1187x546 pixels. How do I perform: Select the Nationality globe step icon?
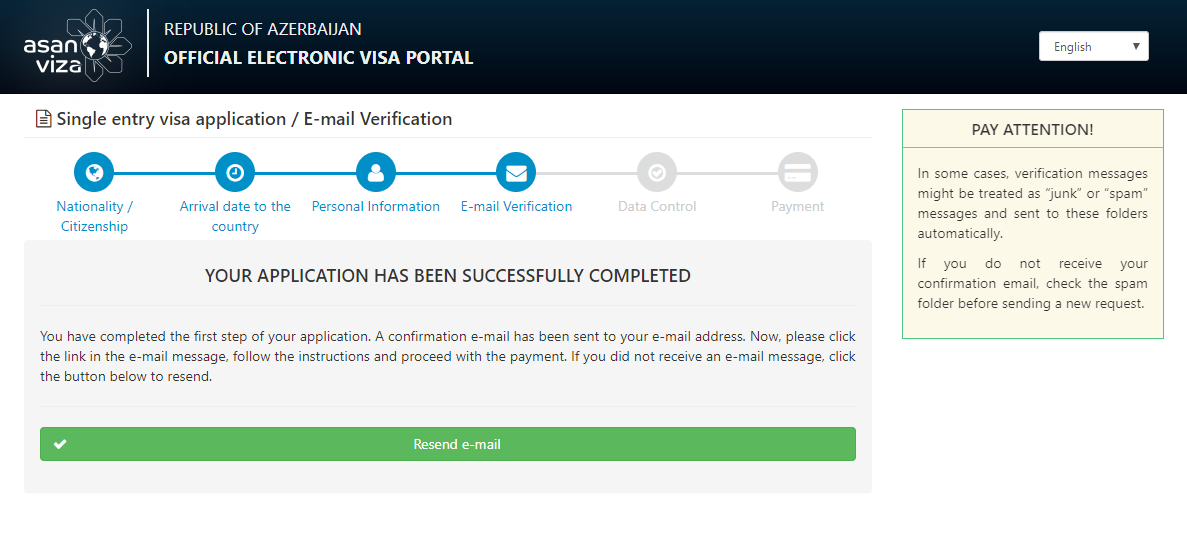[x=94, y=173]
